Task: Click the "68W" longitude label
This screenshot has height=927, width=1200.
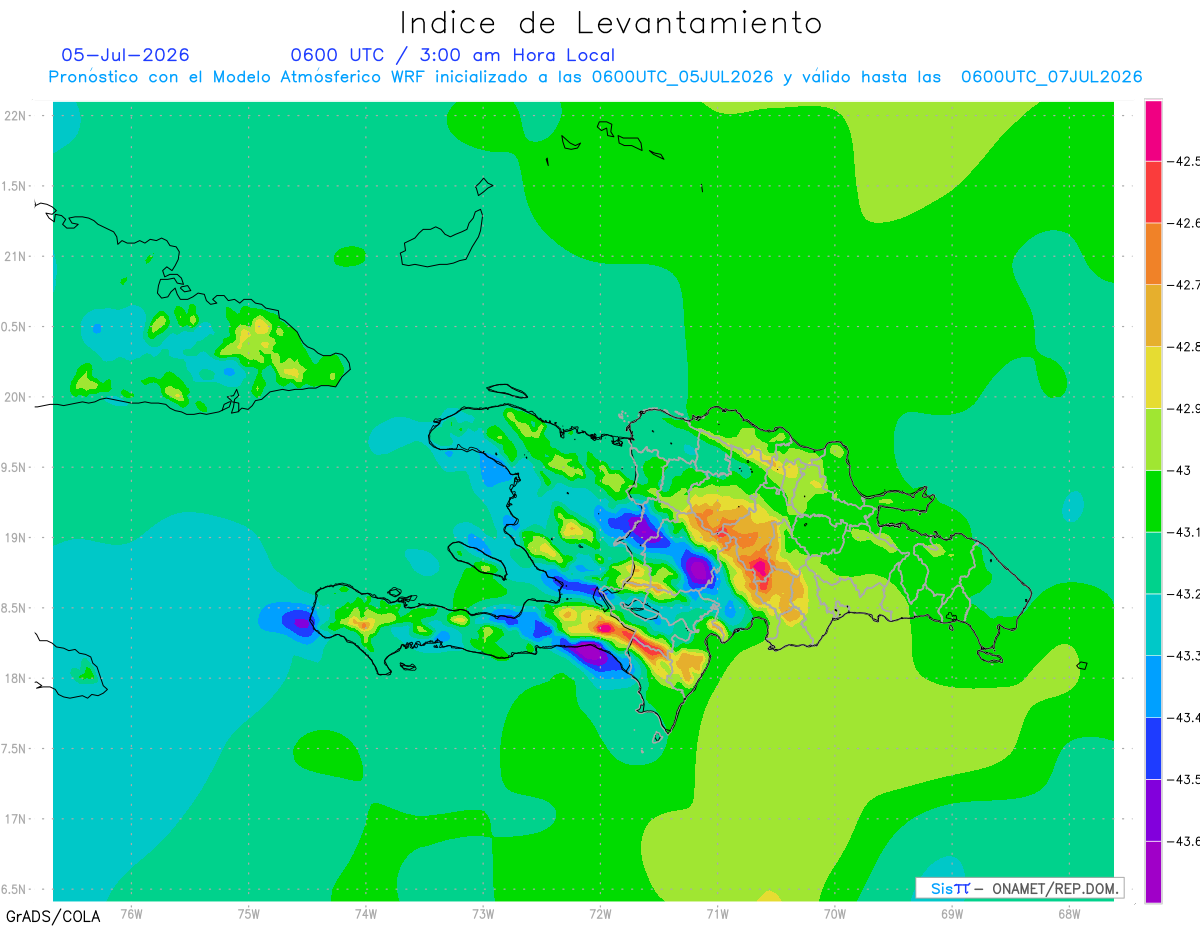Action: point(1068,913)
